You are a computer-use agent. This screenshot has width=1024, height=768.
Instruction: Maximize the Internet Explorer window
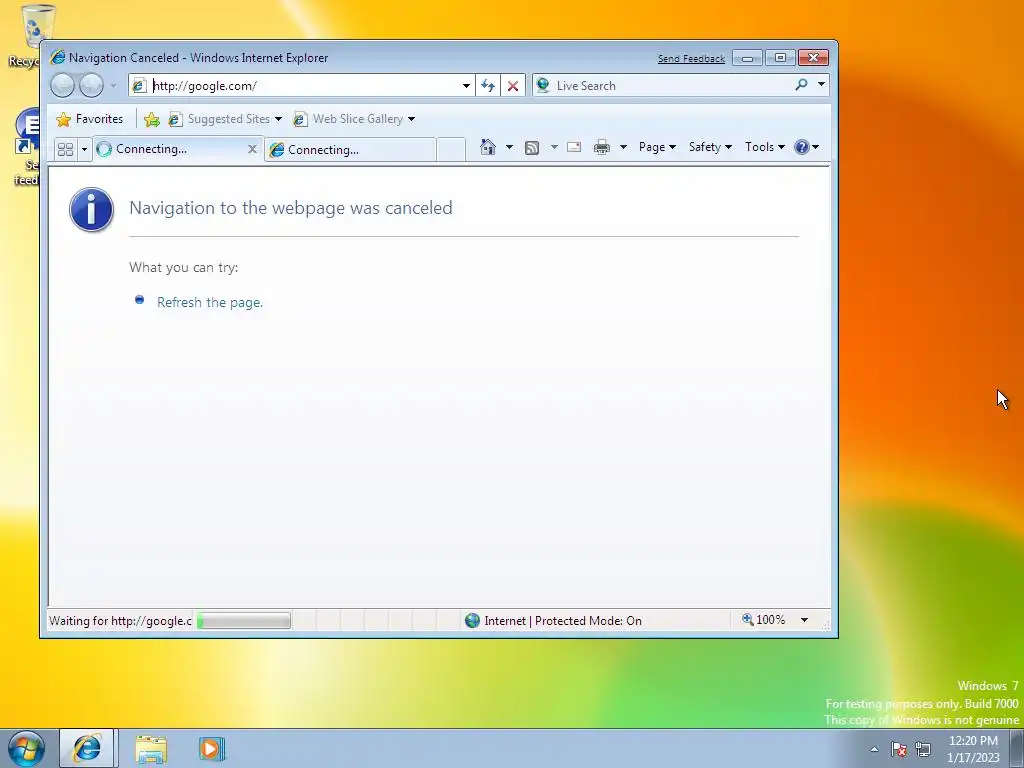click(780, 58)
